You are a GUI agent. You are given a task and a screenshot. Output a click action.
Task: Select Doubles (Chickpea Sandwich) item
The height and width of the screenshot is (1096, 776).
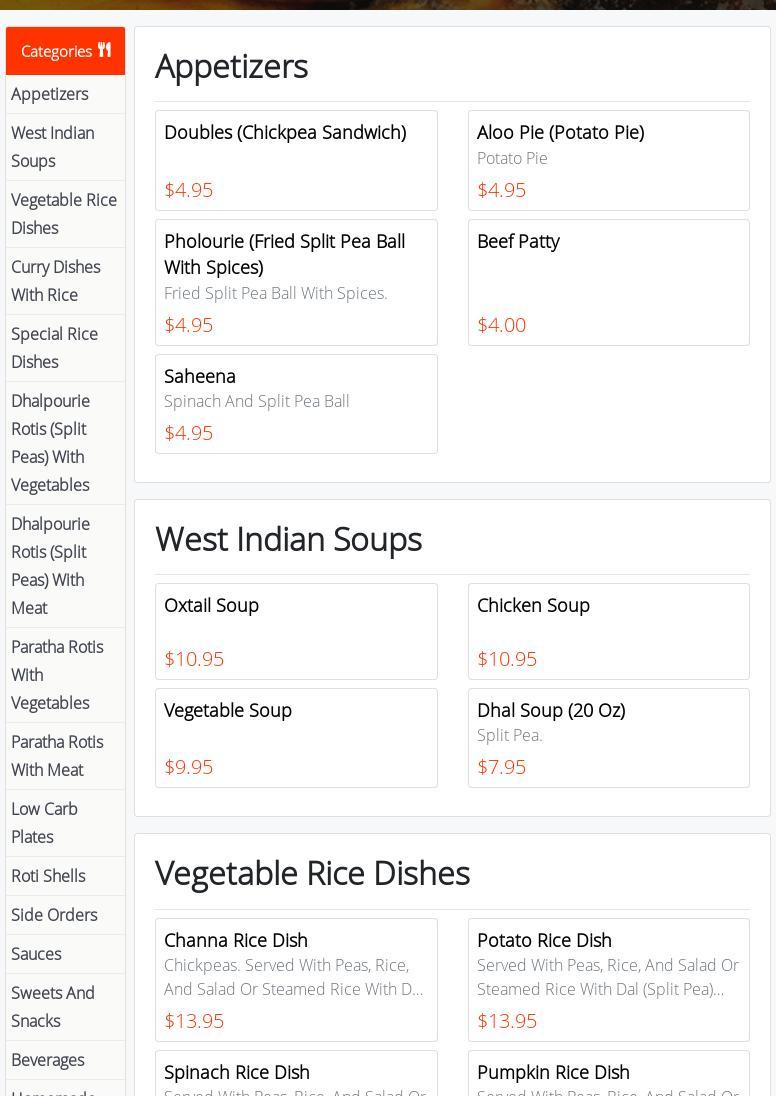(296, 160)
